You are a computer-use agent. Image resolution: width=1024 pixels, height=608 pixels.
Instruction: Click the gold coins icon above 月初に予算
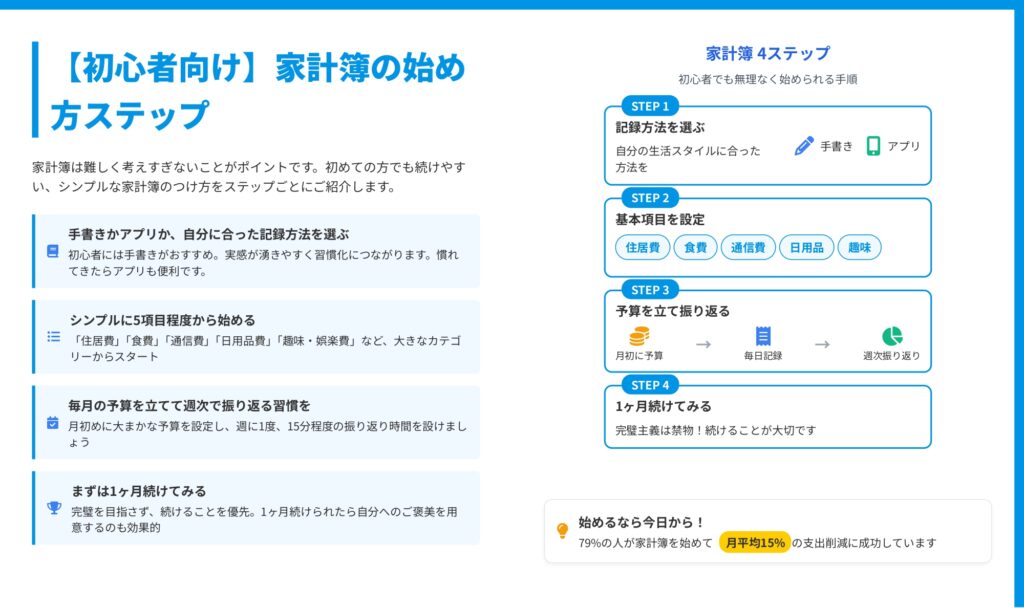(639, 337)
